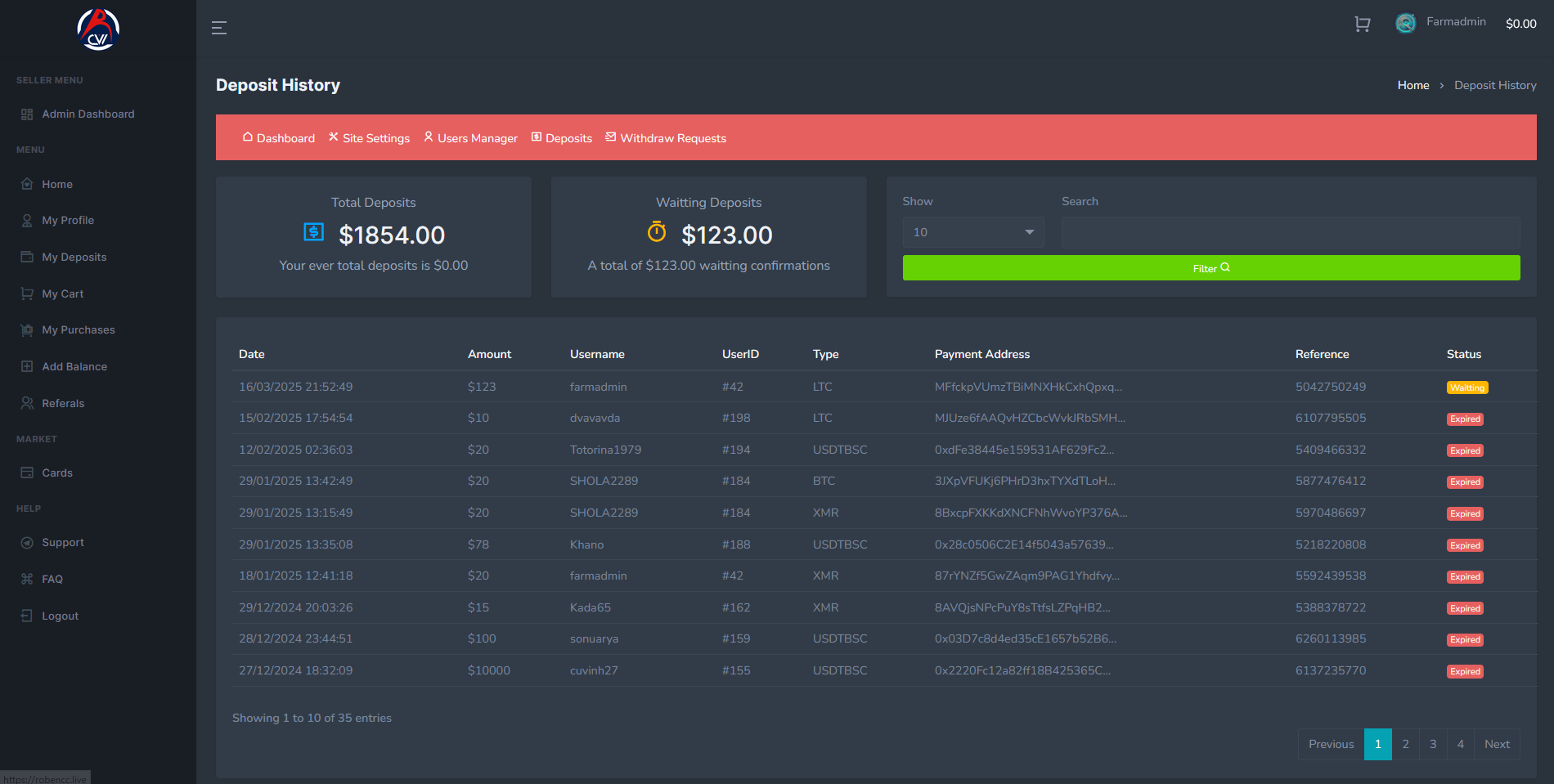Open the Support page from the sidebar

62,543
